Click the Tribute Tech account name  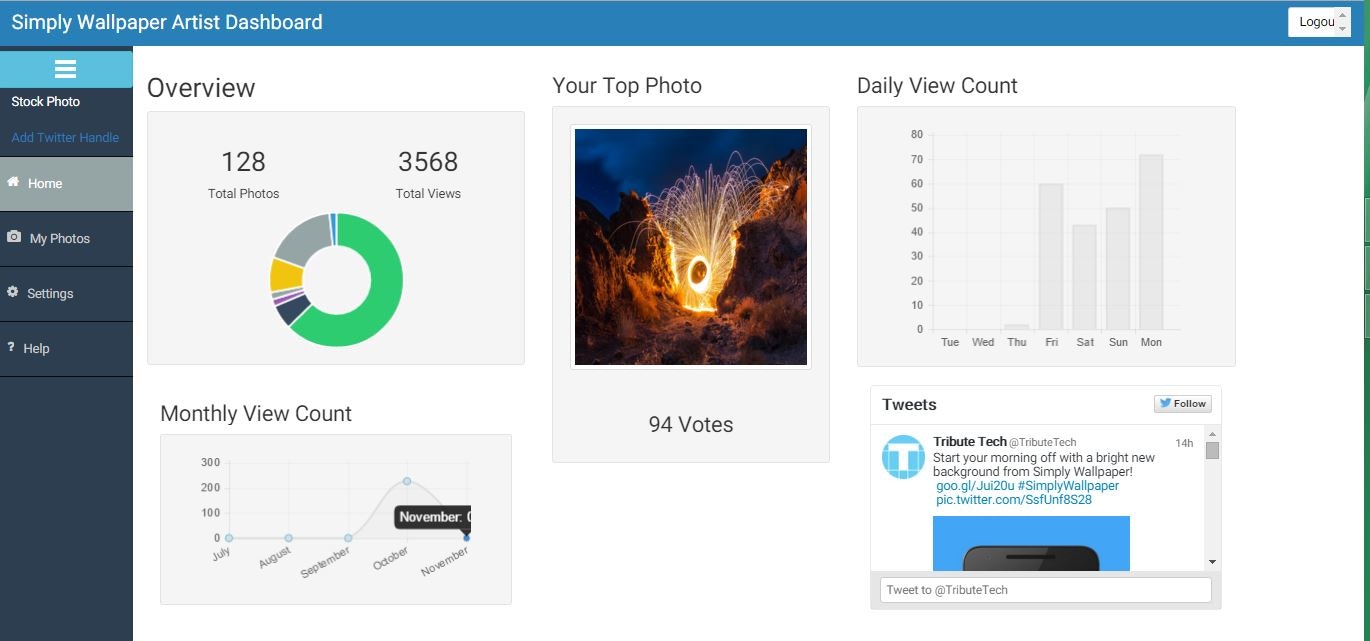coord(970,442)
